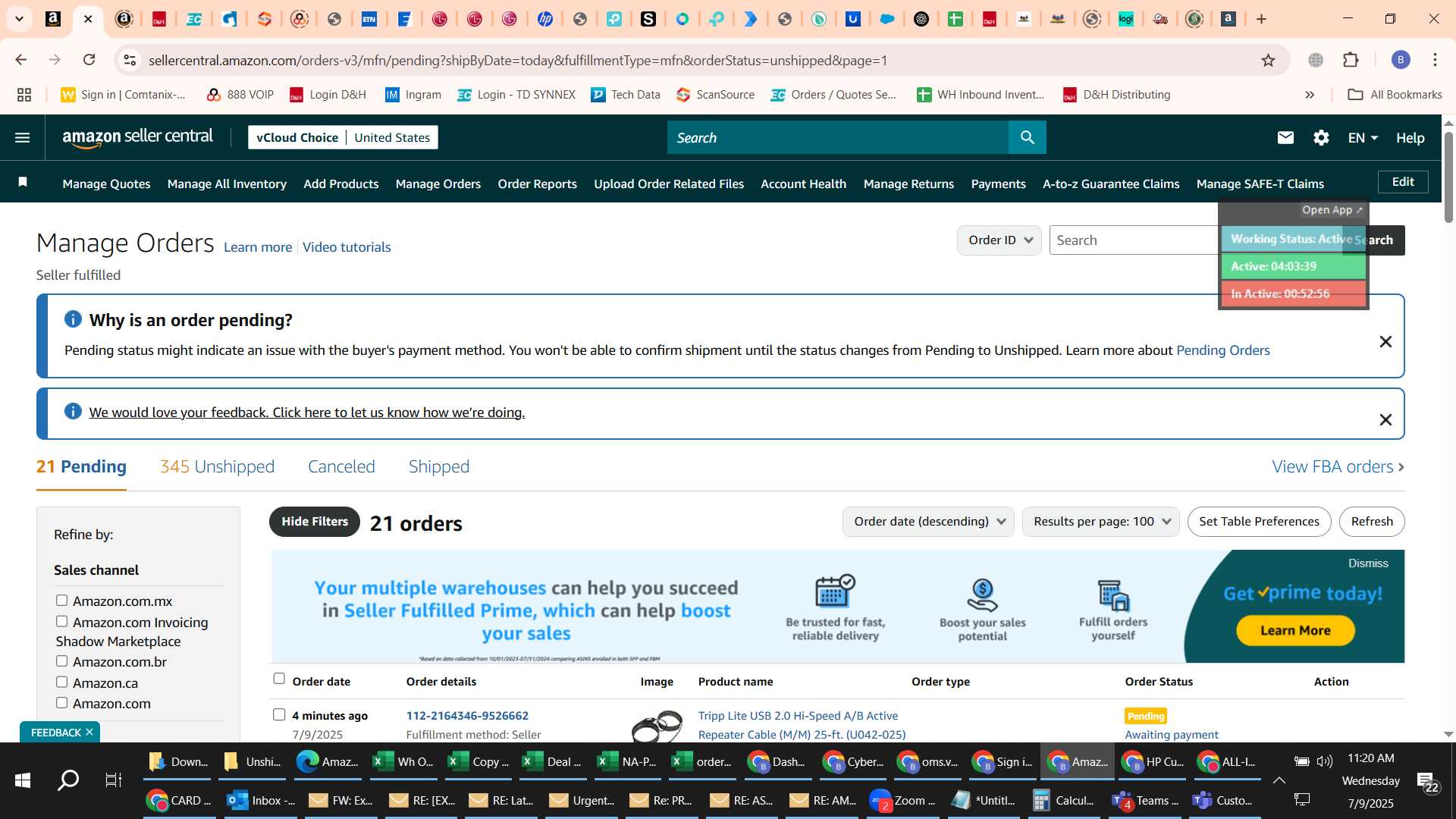1456x819 pixels.
Task: Click the magnifier search button in header
Action: [1027, 137]
